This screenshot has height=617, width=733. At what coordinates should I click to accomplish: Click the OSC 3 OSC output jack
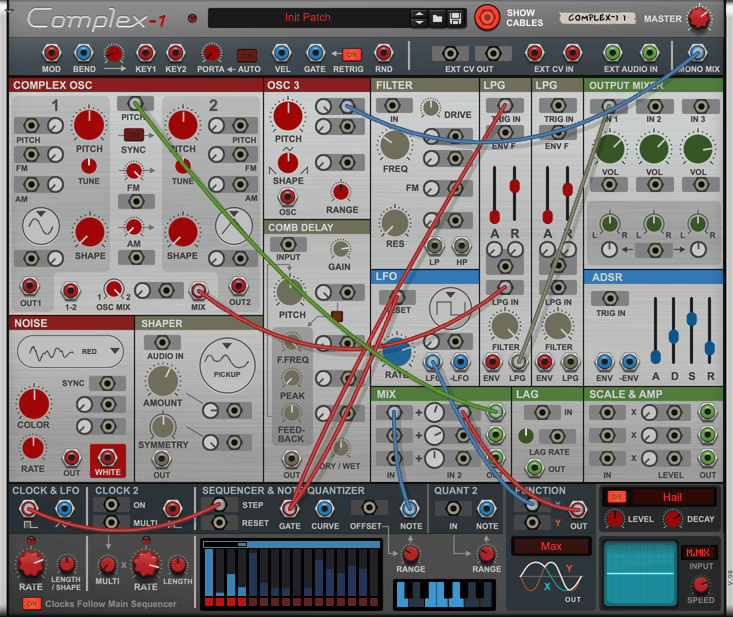click(x=287, y=197)
